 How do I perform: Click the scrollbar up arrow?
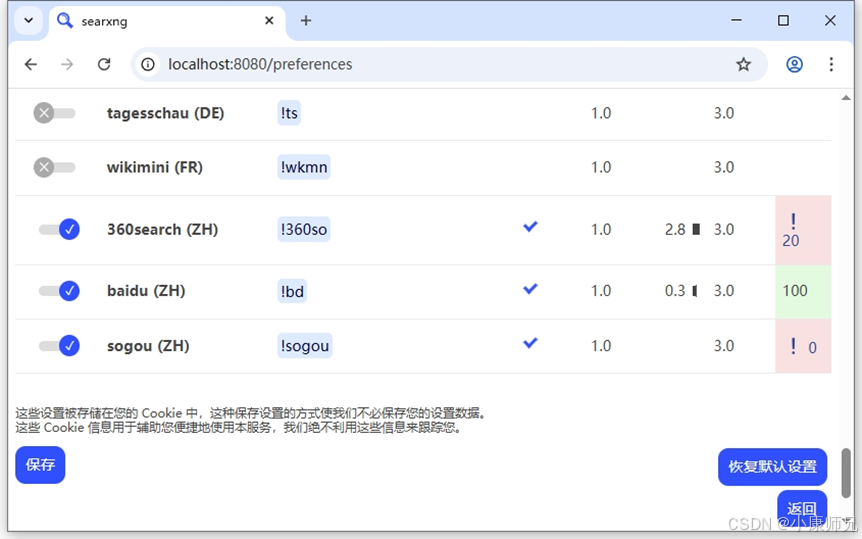click(x=846, y=98)
